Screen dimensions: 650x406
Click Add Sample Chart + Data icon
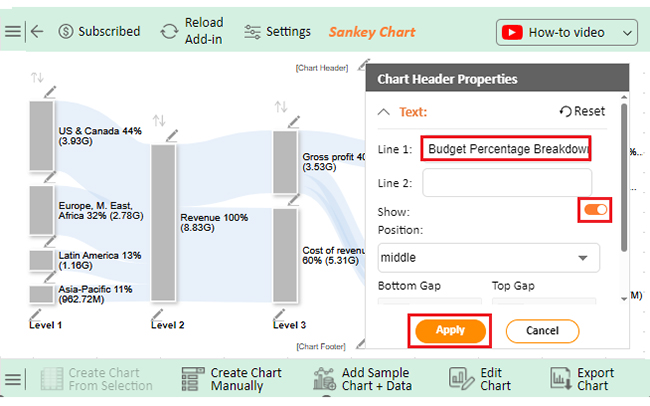324,378
